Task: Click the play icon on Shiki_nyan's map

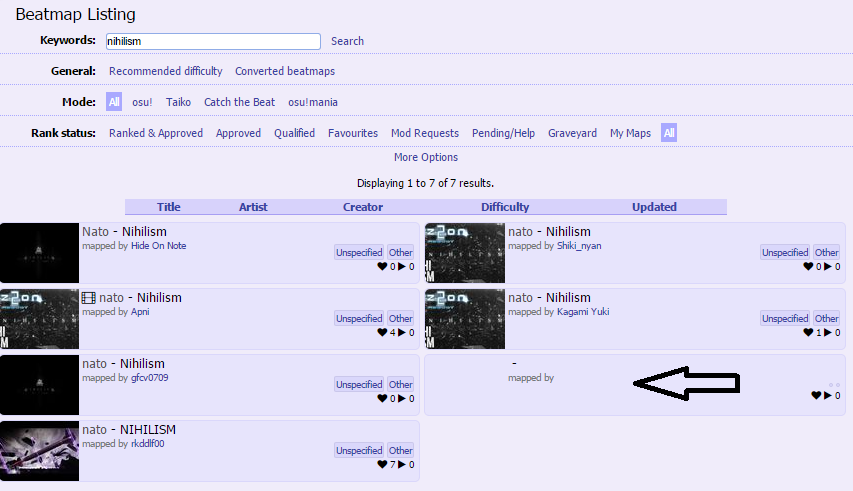Action: (x=828, y=266)
